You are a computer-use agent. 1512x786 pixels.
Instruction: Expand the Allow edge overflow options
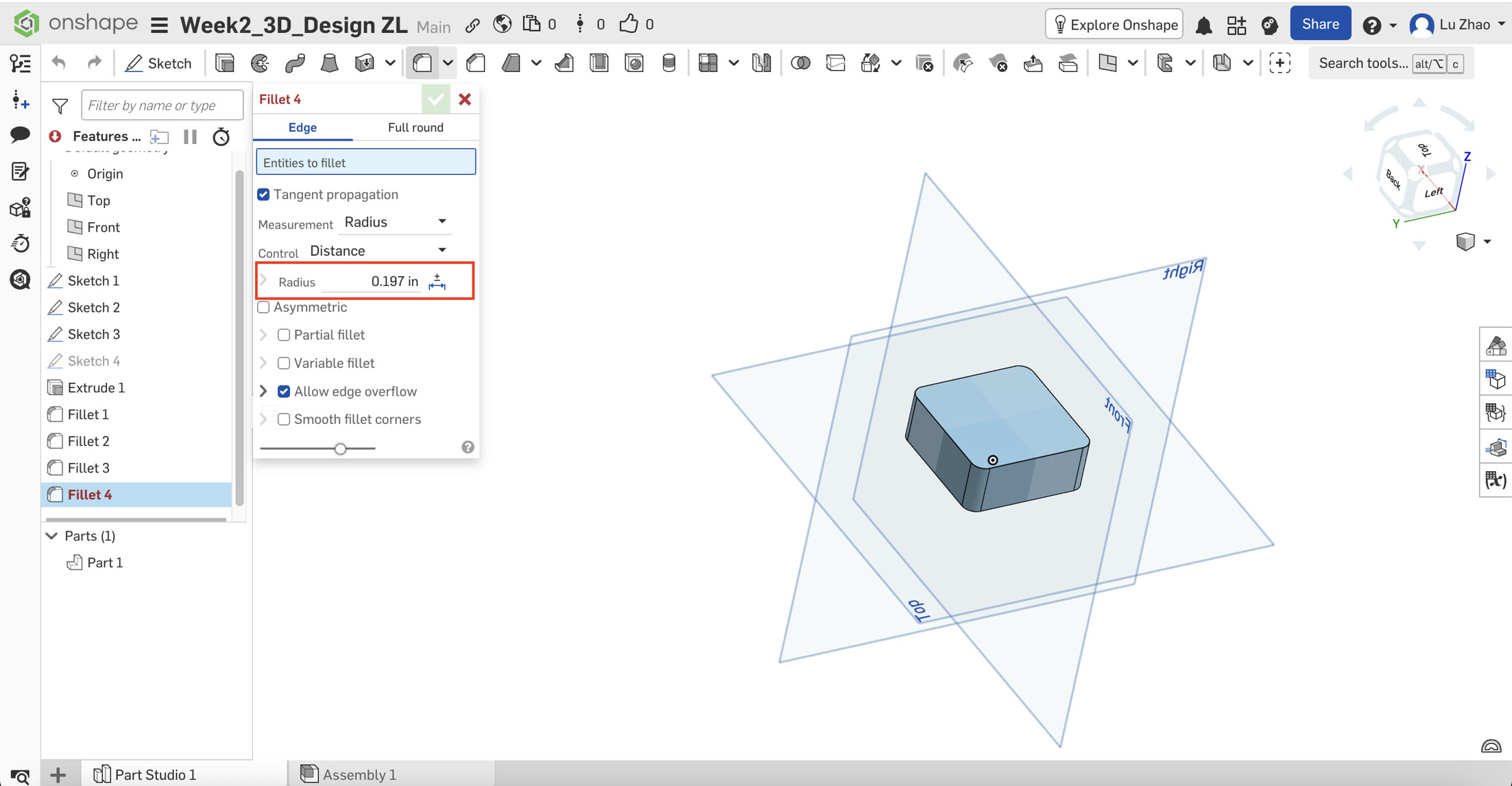click(263, 391)
